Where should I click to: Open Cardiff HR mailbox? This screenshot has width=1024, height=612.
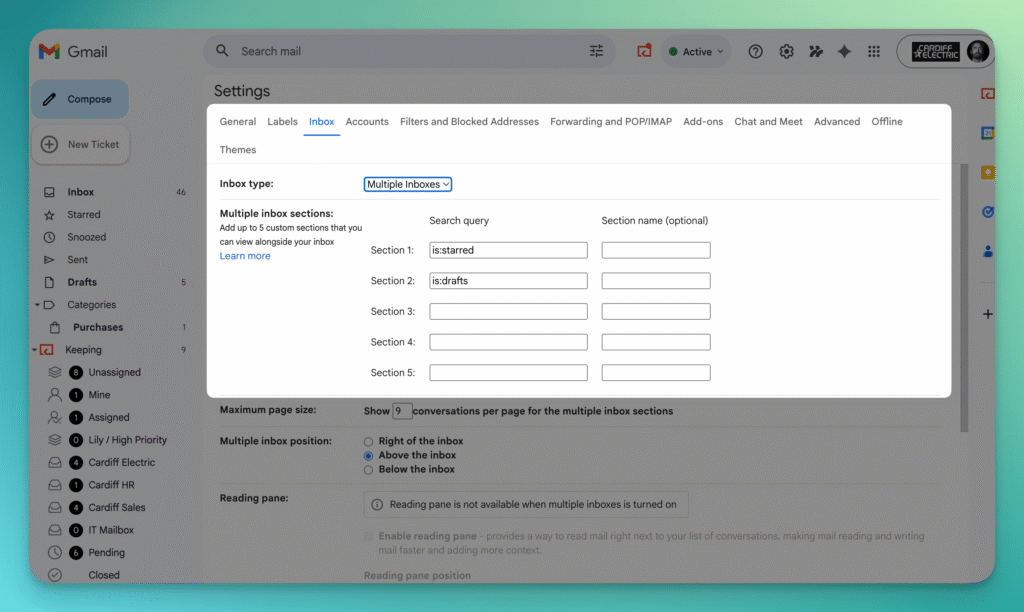pyautogui.click(x=111, y=485)
